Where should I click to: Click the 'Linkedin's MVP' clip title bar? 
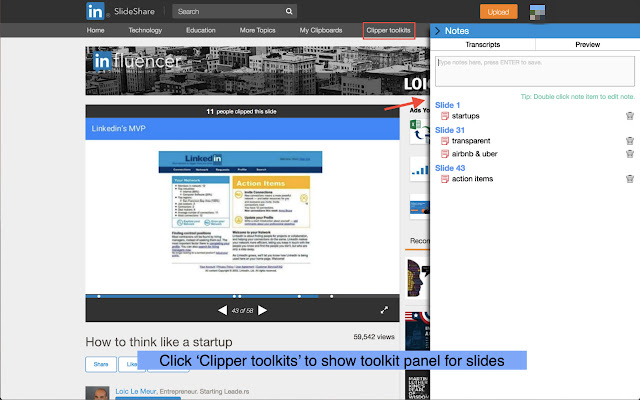pyautogui.click(x=242, y=129)
